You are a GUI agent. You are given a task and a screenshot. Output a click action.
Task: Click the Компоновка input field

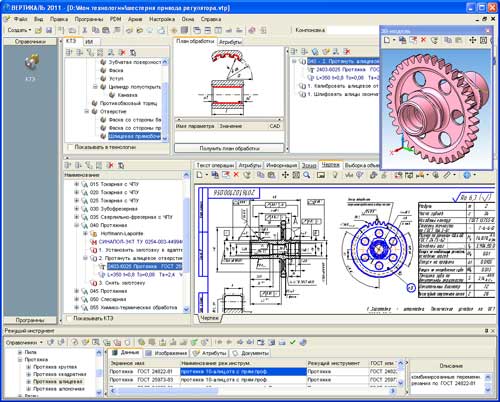352,30
